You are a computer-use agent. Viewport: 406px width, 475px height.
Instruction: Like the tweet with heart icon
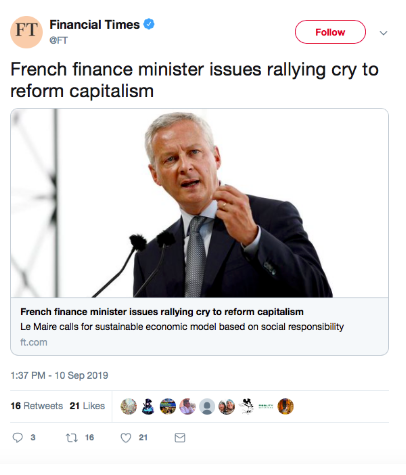click(126, 438)
